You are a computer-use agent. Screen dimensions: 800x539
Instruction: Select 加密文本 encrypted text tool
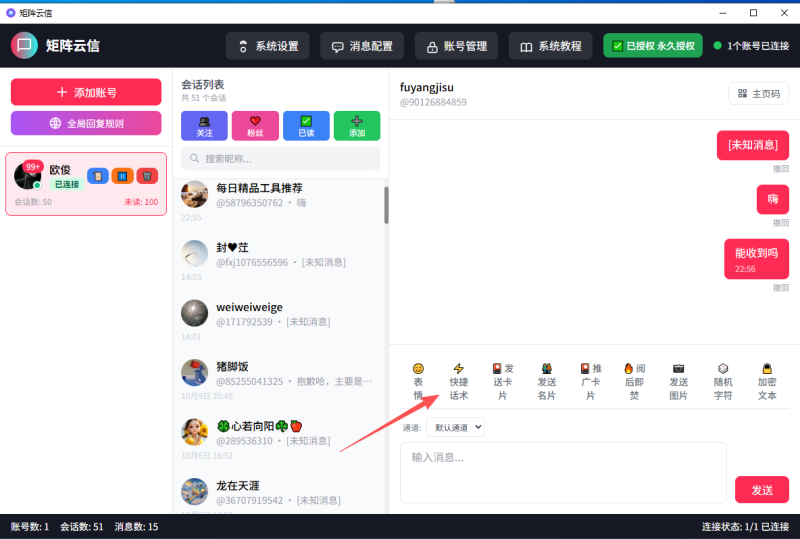767,381
